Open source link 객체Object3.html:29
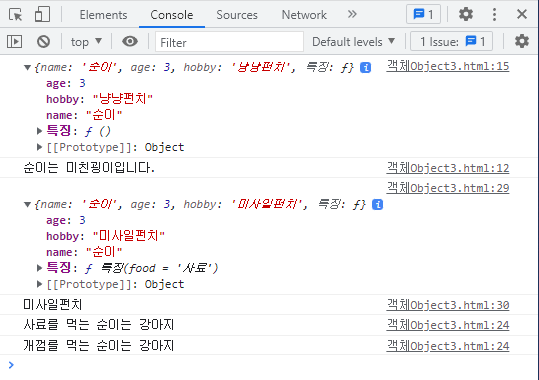 (x=448, y=188)
